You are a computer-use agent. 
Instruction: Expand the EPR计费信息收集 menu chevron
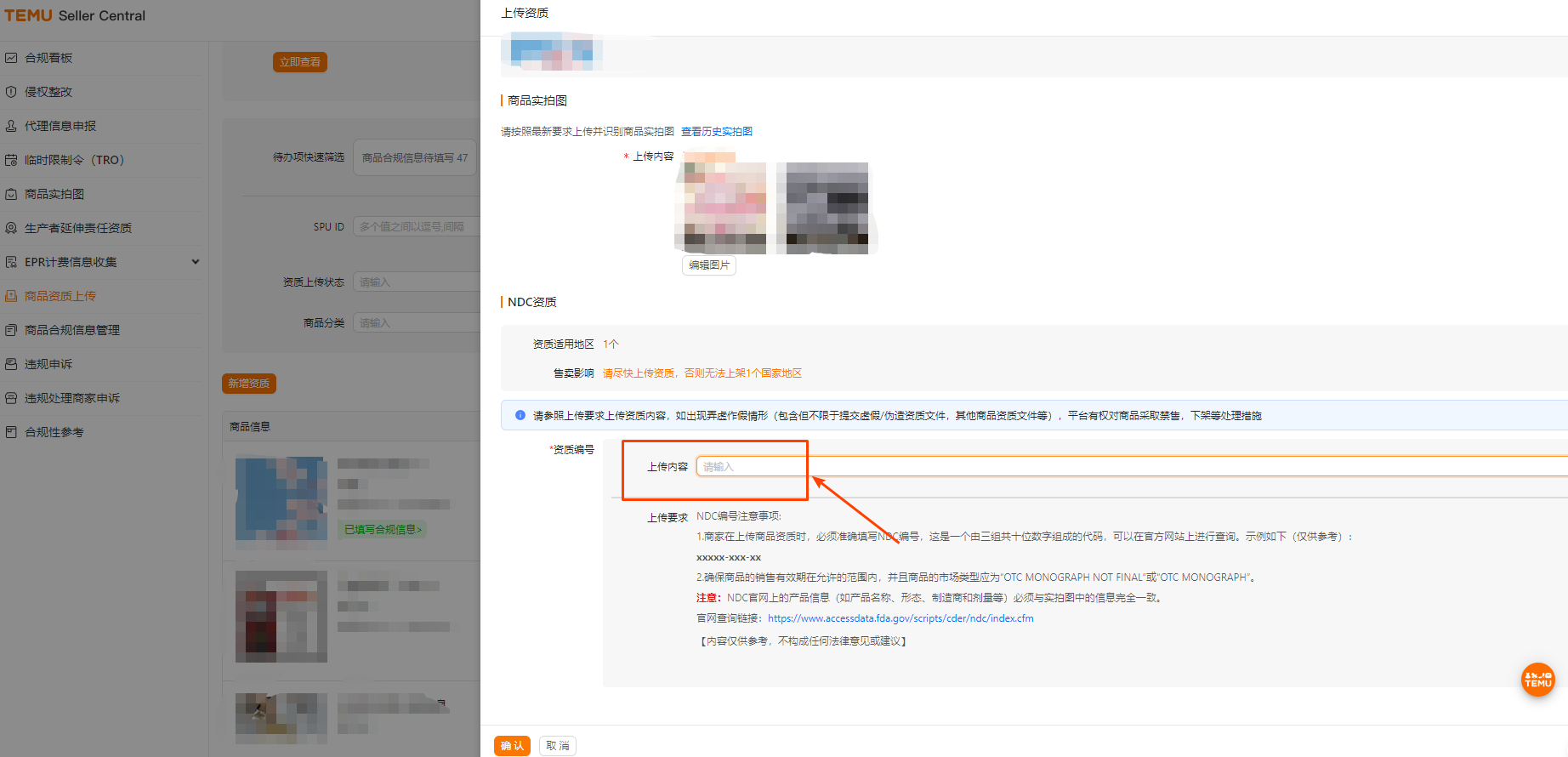196,262
